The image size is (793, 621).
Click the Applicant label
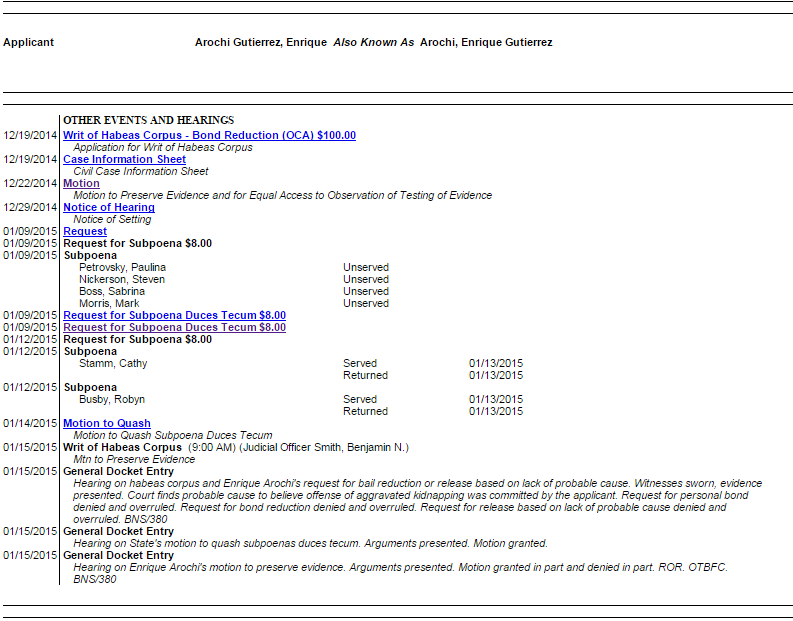tap(28, 43)
